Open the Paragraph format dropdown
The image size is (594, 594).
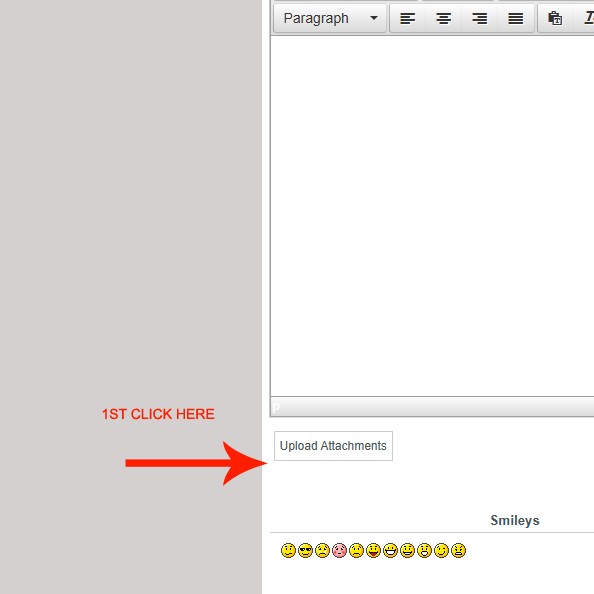click(x=330, y=18)
